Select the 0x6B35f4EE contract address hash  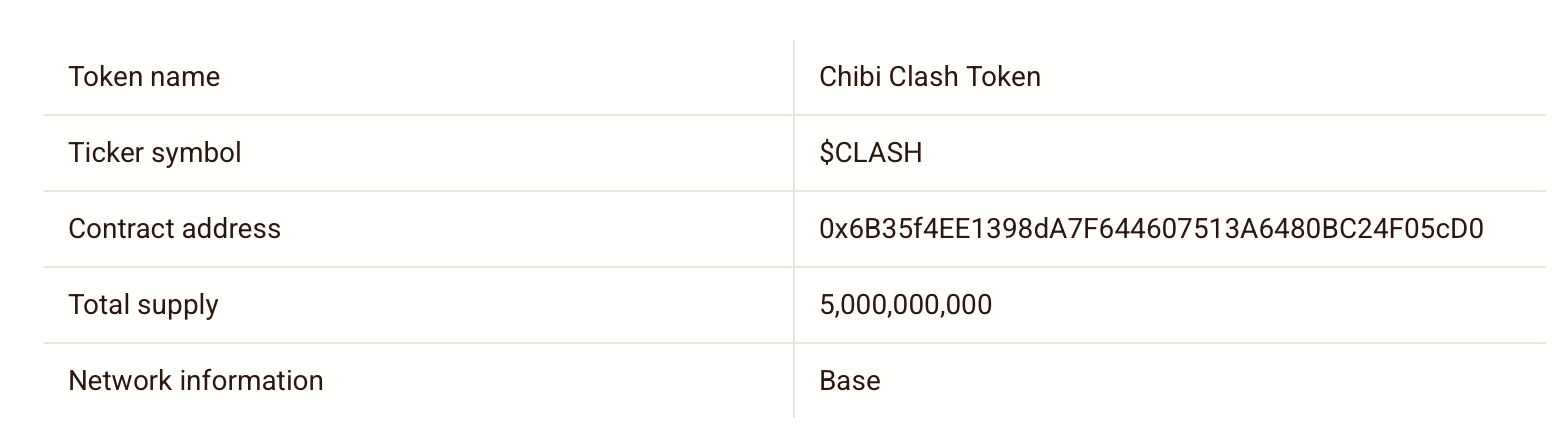tap(1150, 229)
